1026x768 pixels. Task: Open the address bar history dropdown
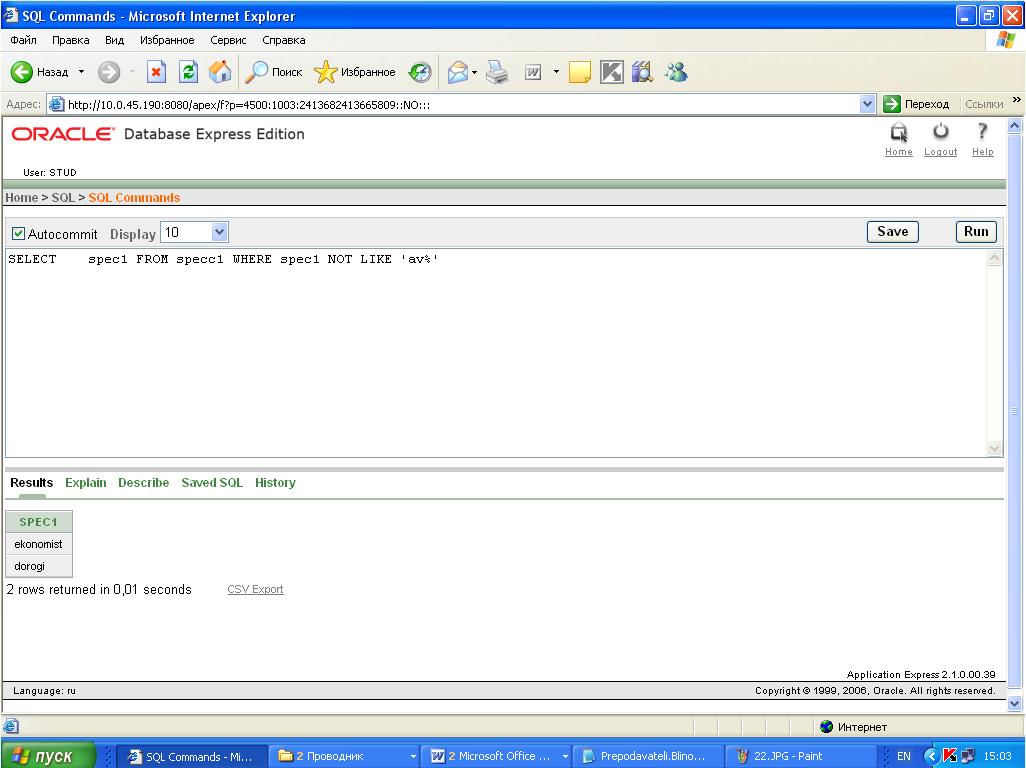[867, 104]
